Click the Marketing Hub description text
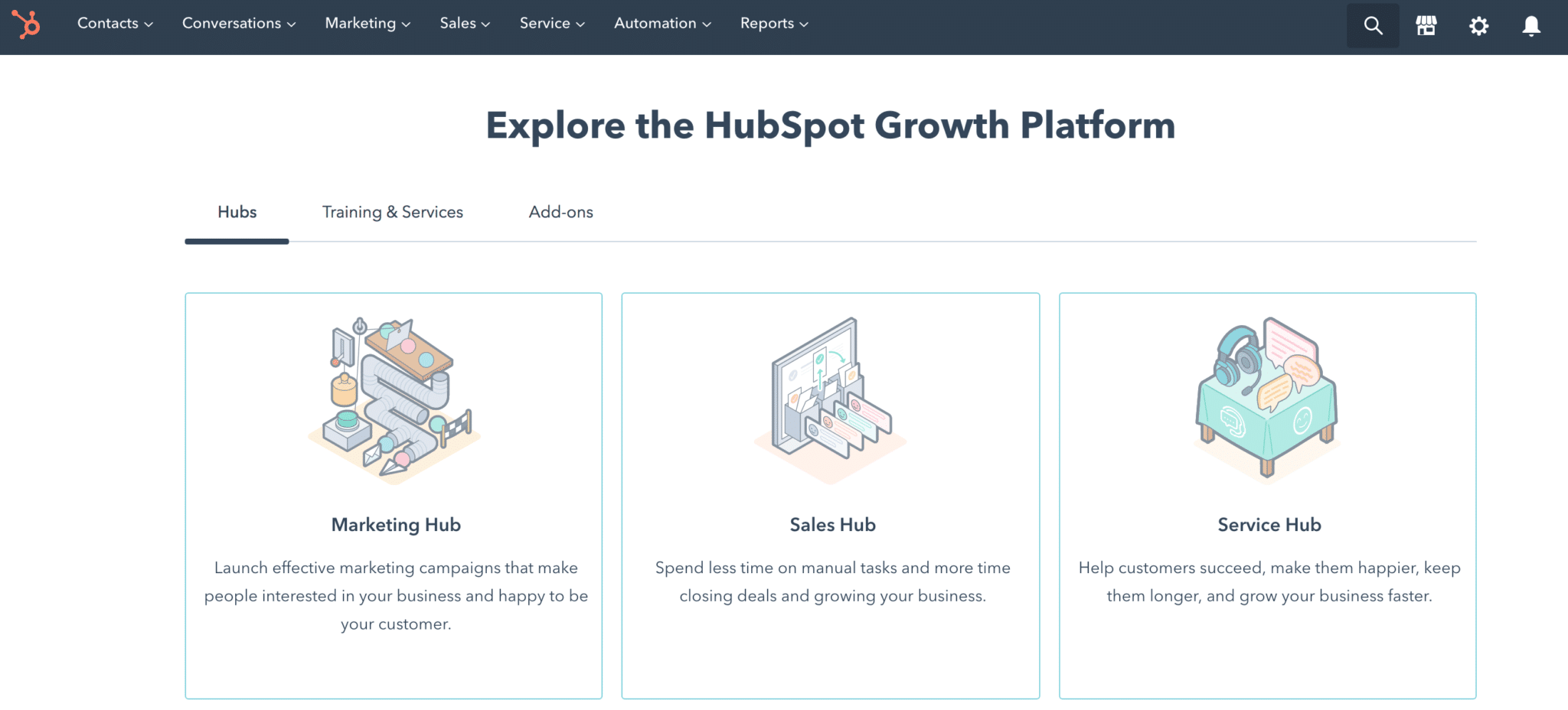This screenshot has width=1568, height=710. click(x=396, y=596)
